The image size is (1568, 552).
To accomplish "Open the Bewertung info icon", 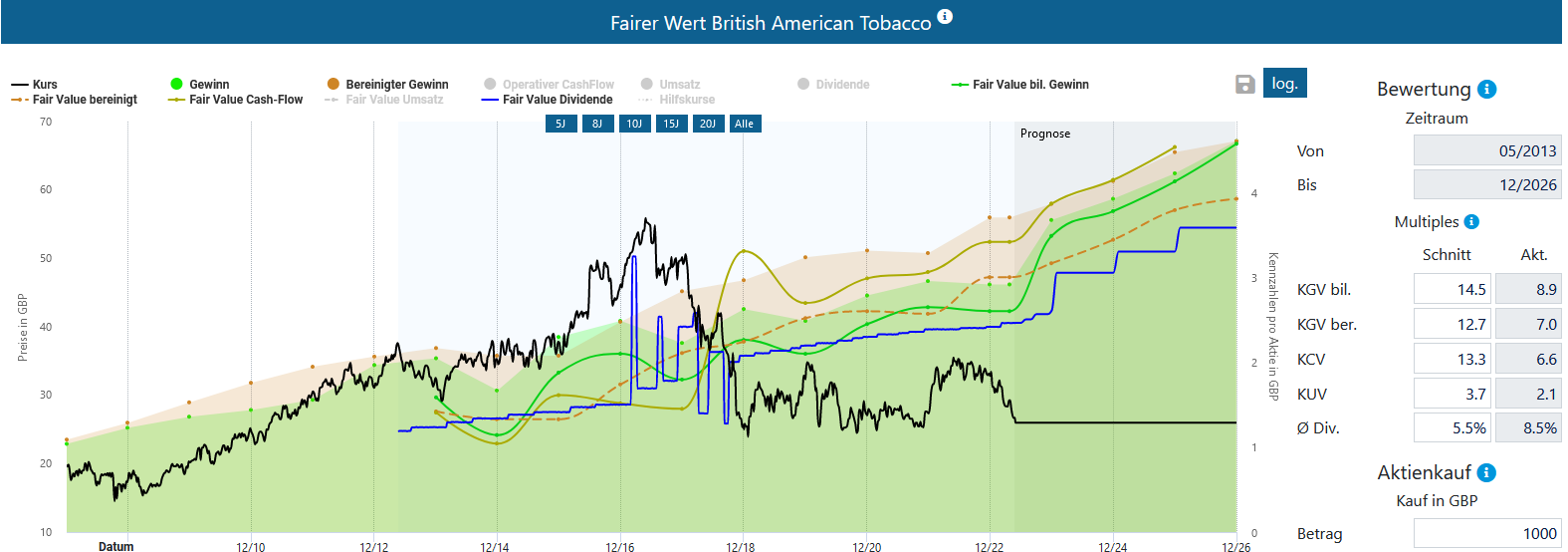I will [x=1486, y=89].
